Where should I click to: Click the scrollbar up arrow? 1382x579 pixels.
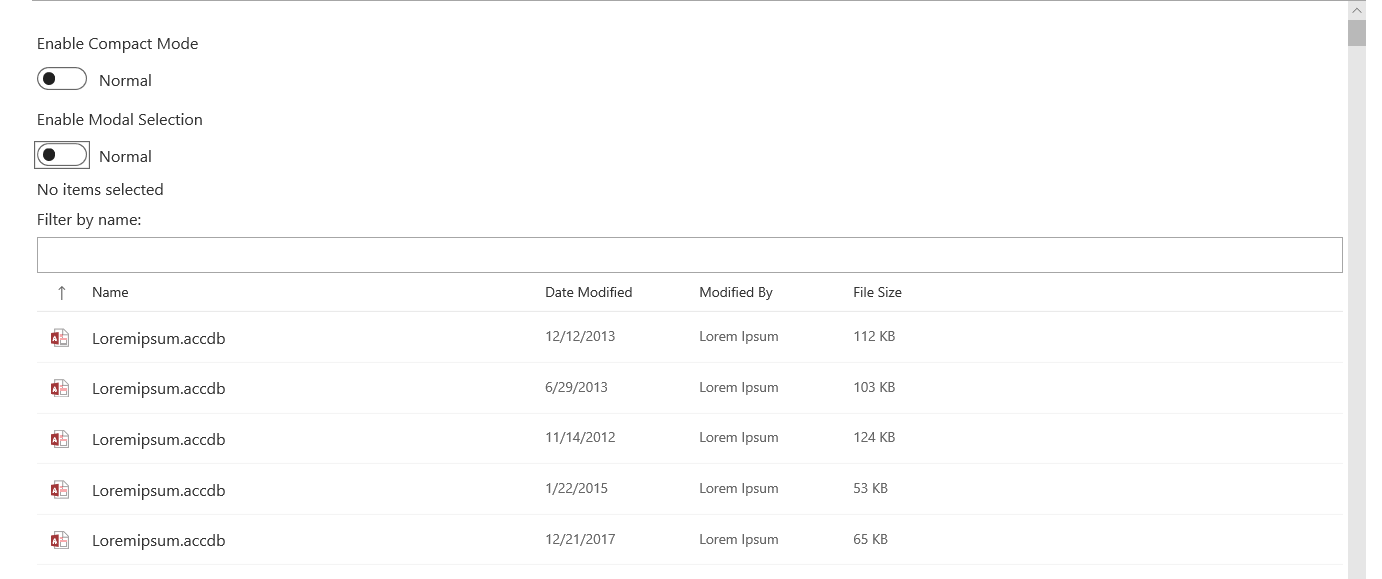tap(1356, 10)
